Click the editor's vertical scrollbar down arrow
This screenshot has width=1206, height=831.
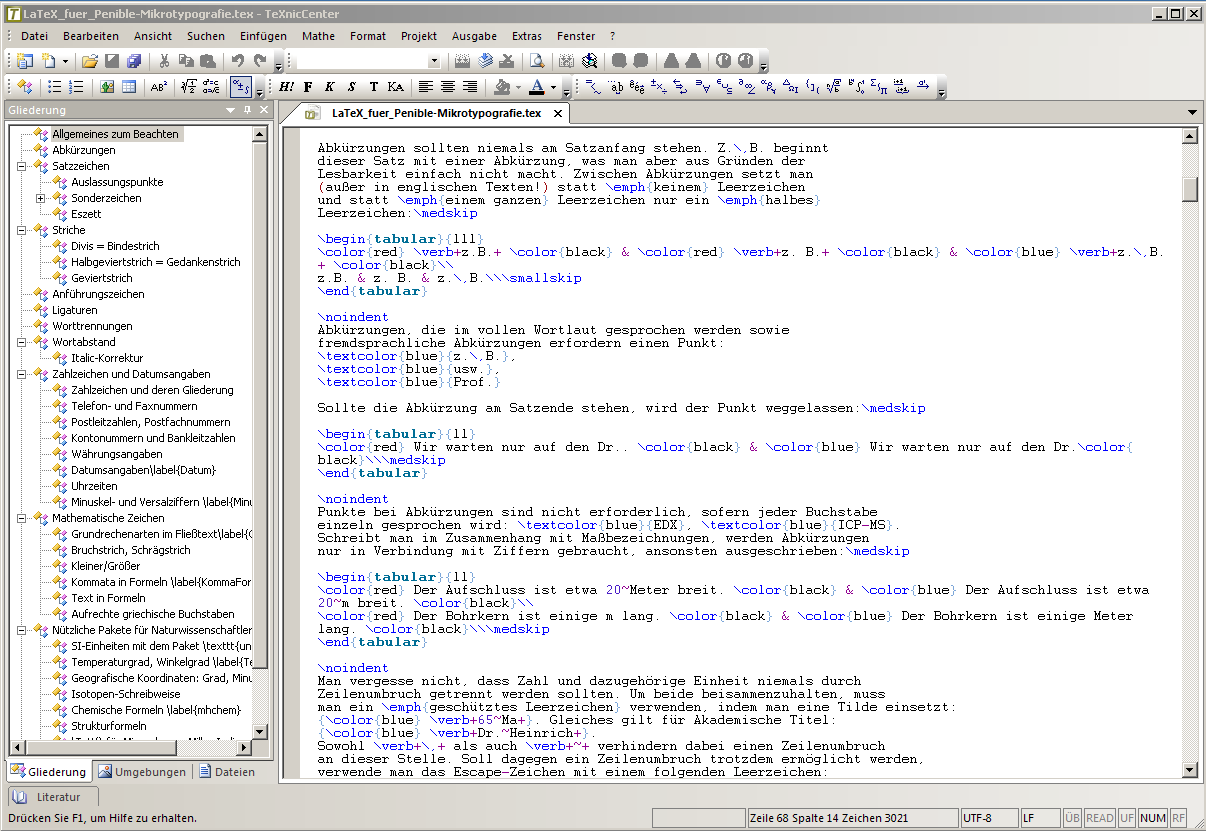pos(1189,769)
